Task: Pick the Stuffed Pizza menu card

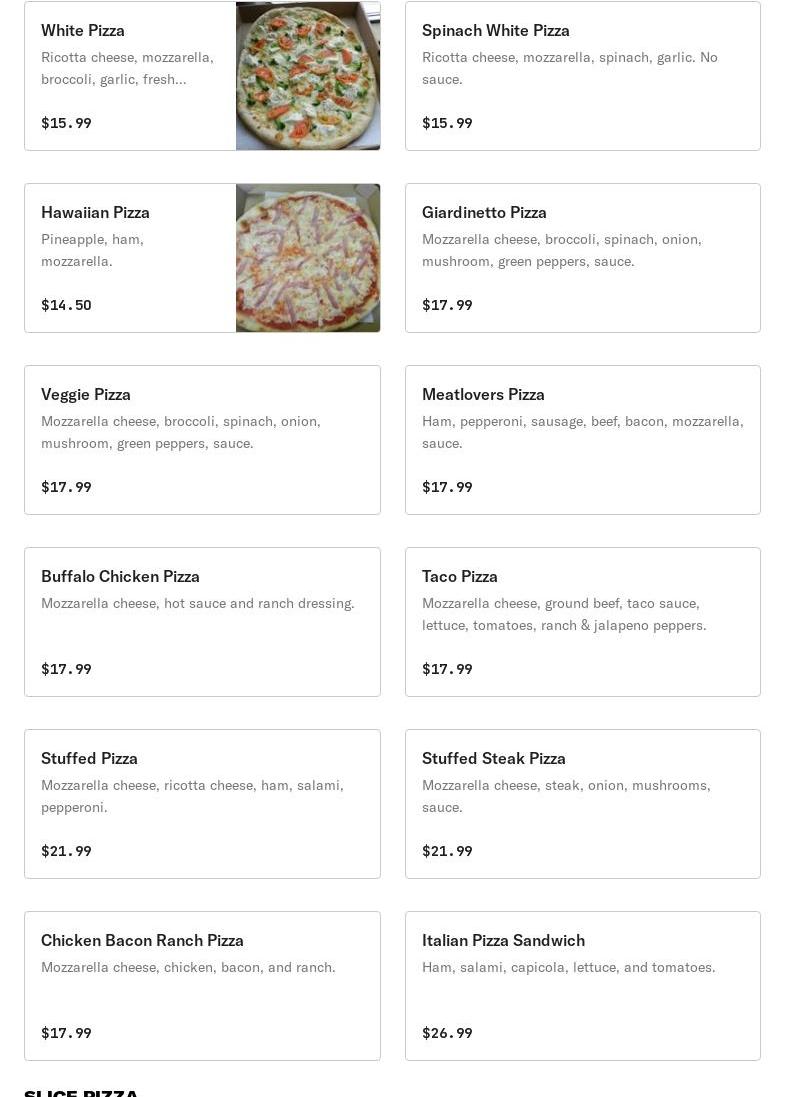Action: (202, 804)
